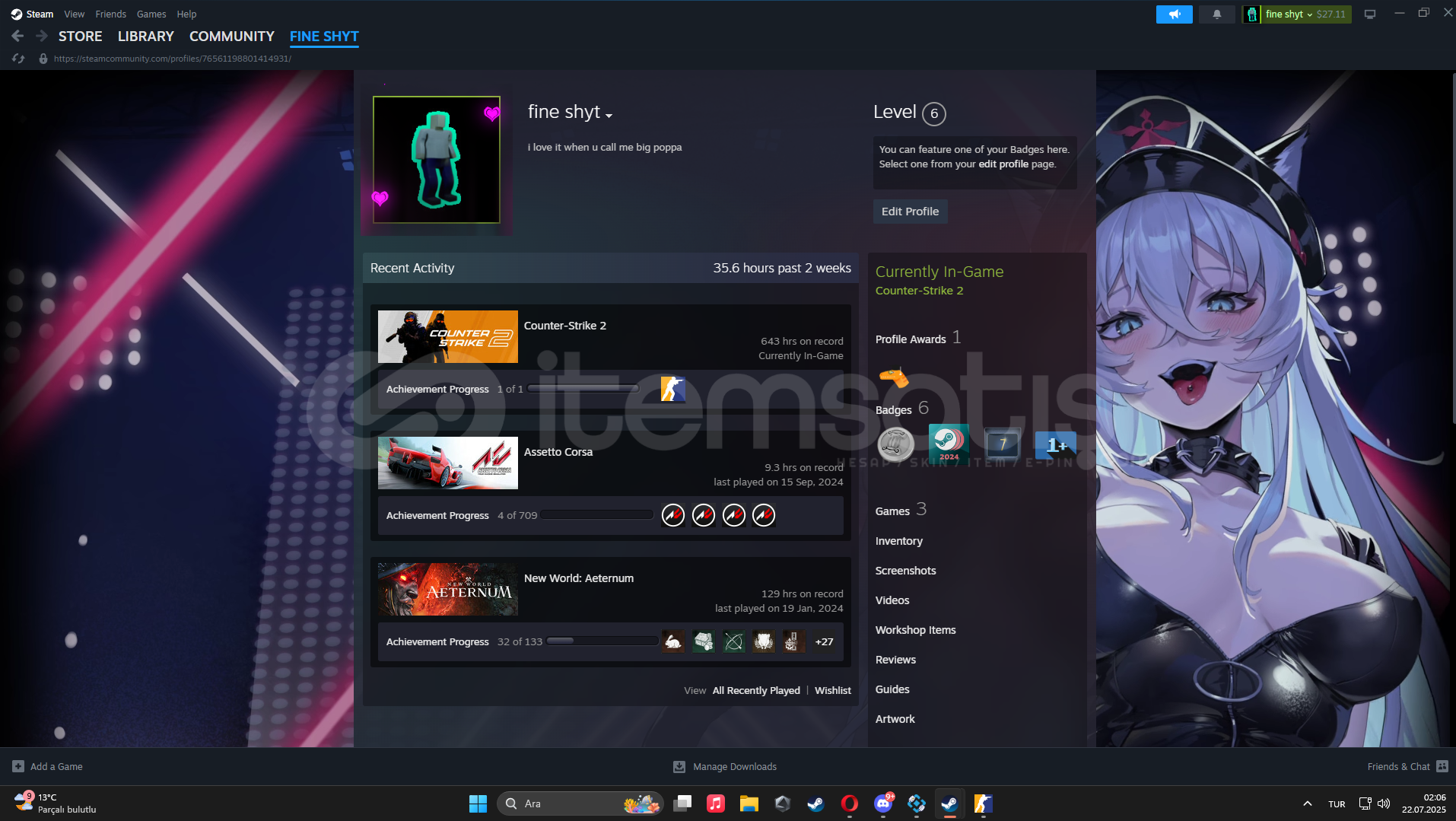Open the +27 more achievements box

point(824,641)
